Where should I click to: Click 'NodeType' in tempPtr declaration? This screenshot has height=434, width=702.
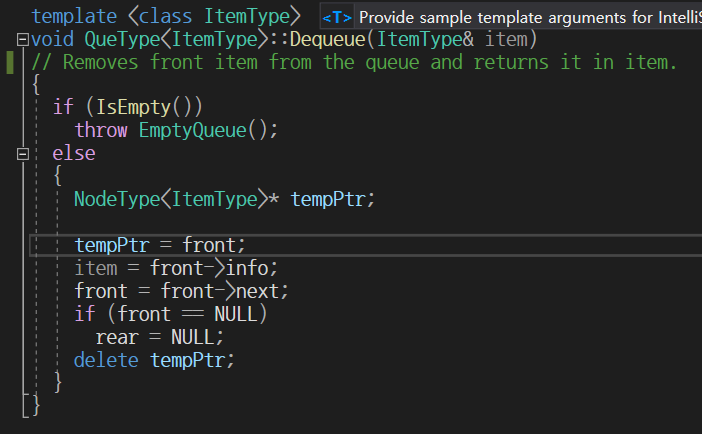point(117,199)
